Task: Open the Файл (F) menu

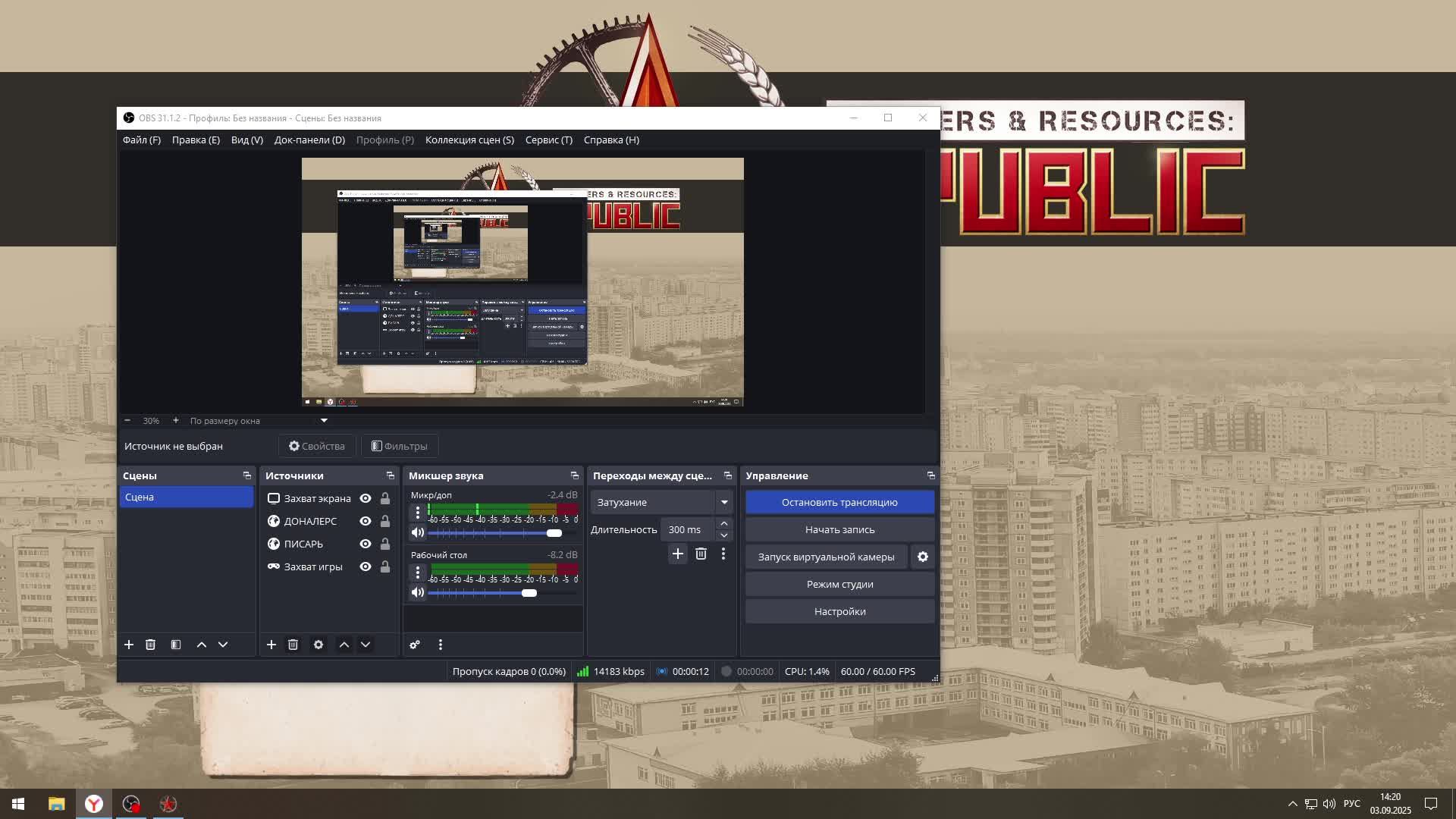Action: pos(142,140)
